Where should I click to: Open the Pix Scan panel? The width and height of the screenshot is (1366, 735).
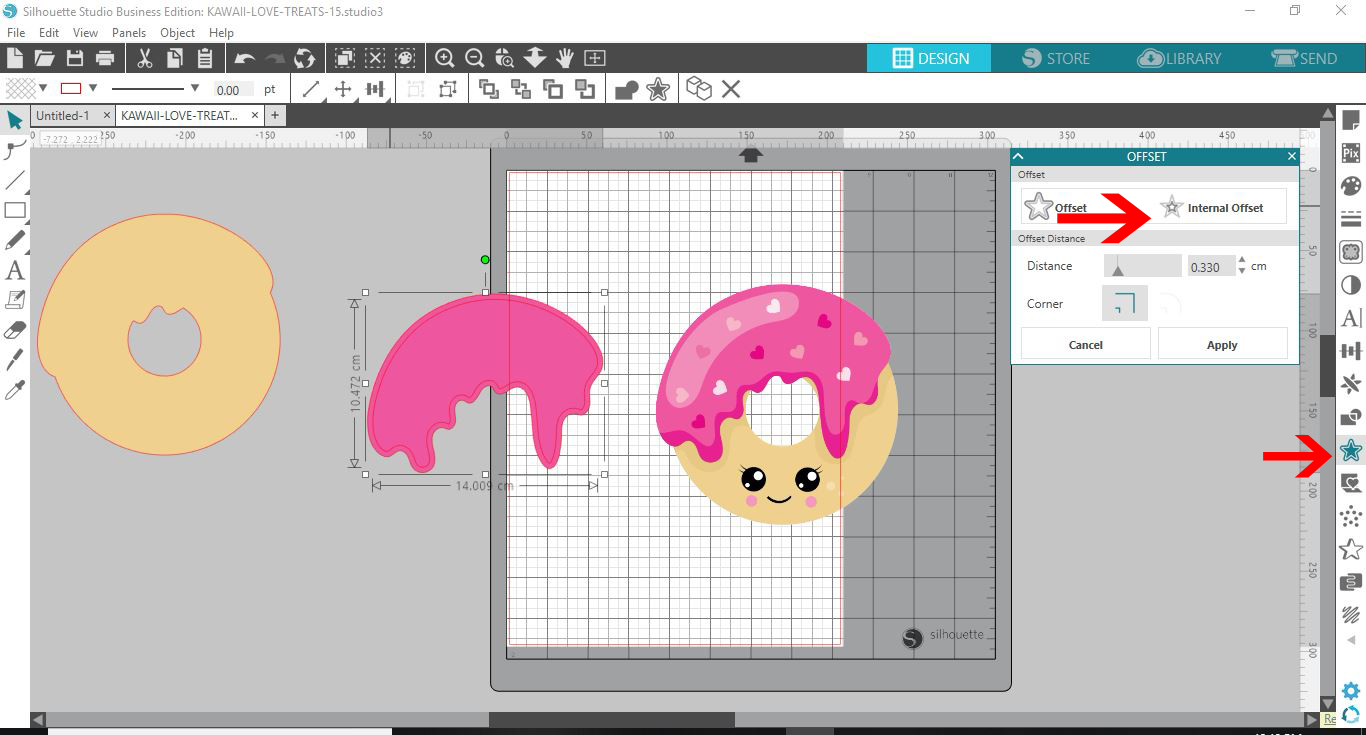click(1351, 153)
